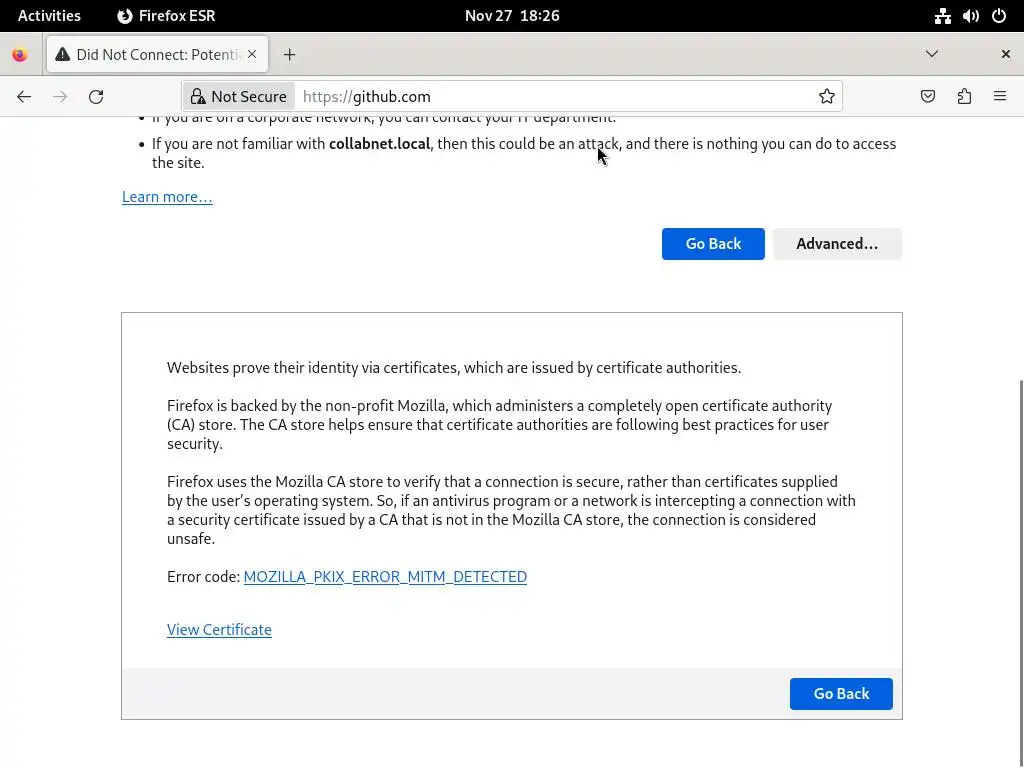Bookmark this page with the star icon
Viewport: 1024px width, 768px height.
tap(827, 97)
